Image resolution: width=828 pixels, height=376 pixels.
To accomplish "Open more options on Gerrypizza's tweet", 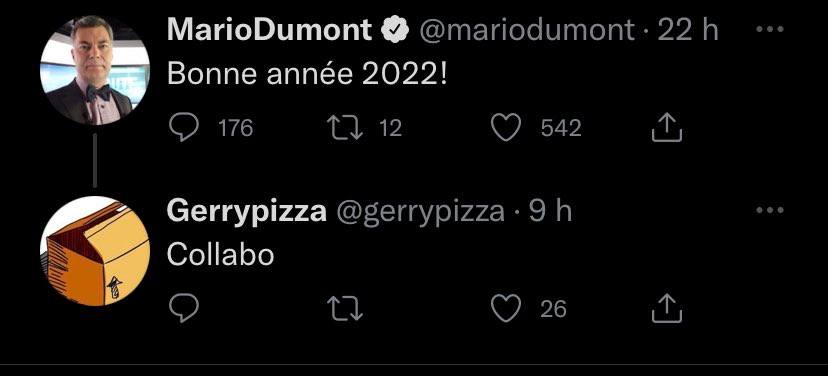I will click(770, 210).
